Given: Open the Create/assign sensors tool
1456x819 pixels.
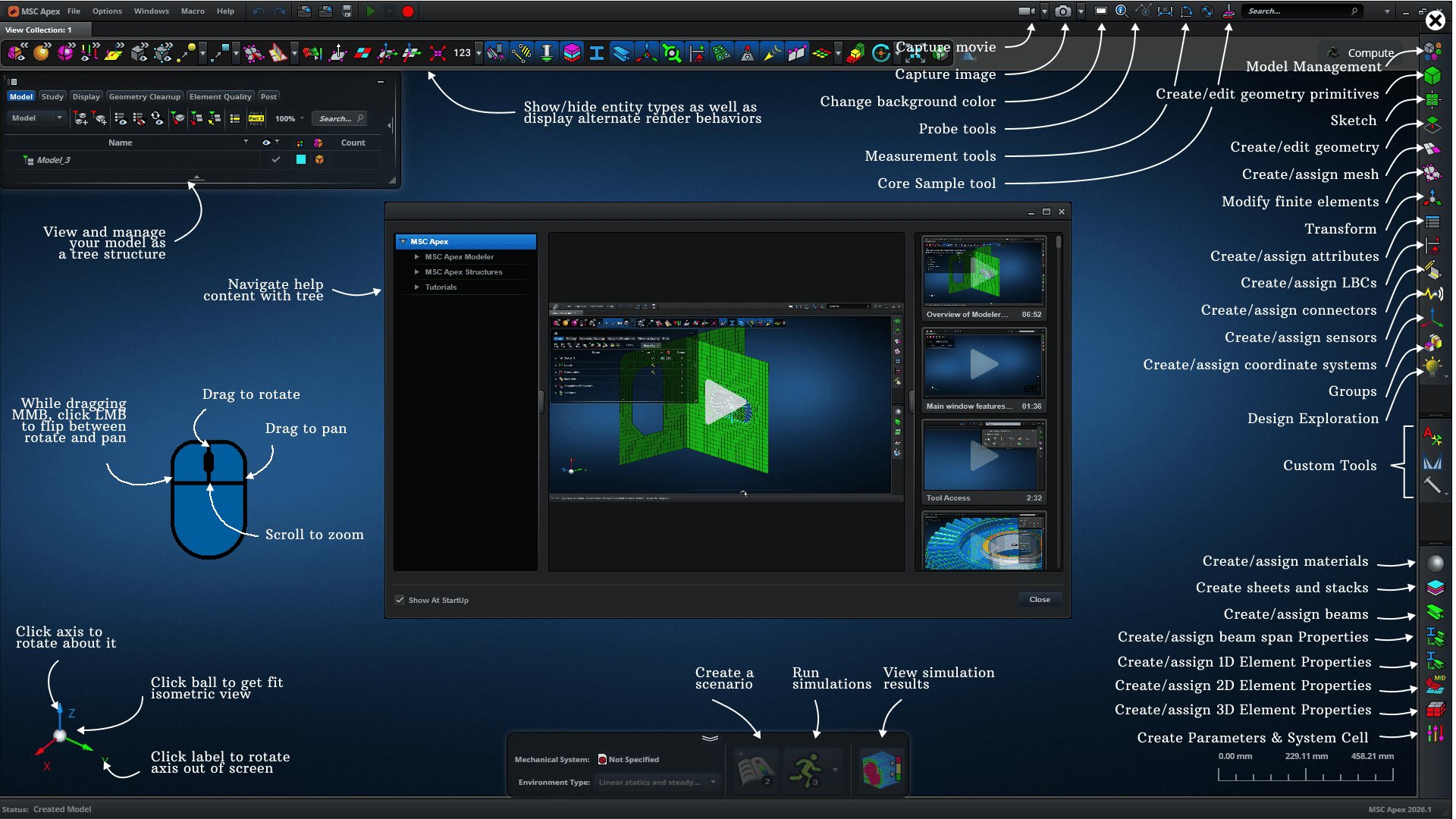Looking at the screenshot, I should [1432, 293].
